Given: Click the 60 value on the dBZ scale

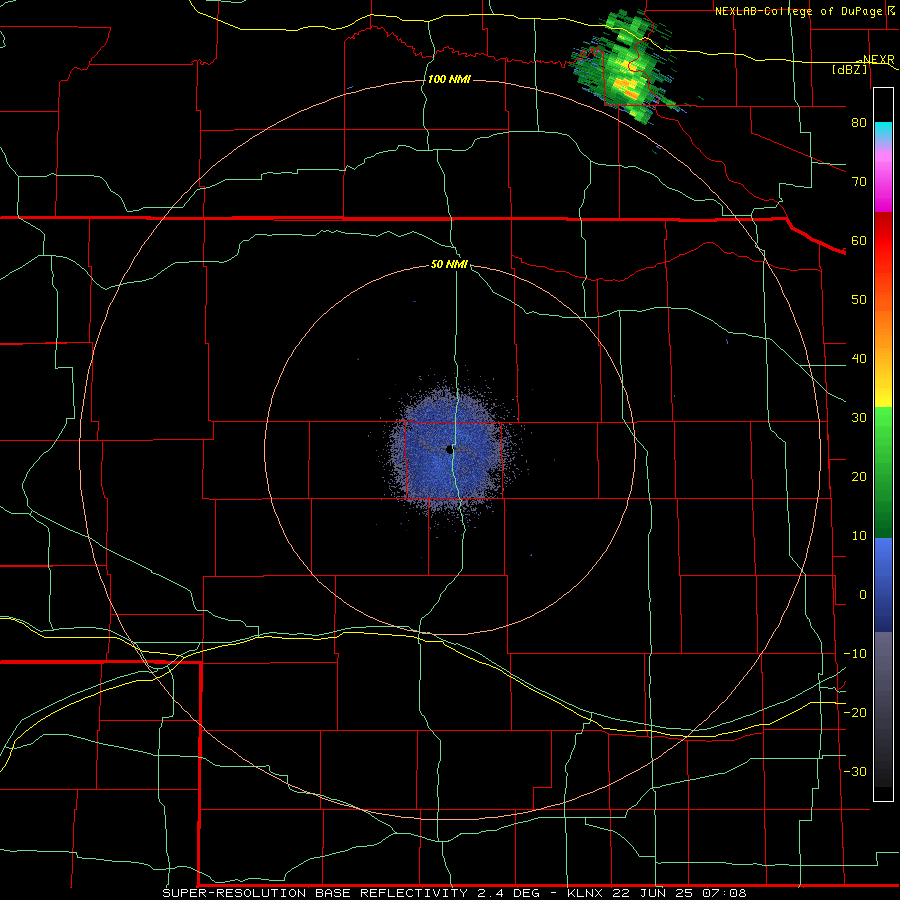Looking at the screenshot, I should click(x=859, y=240).
